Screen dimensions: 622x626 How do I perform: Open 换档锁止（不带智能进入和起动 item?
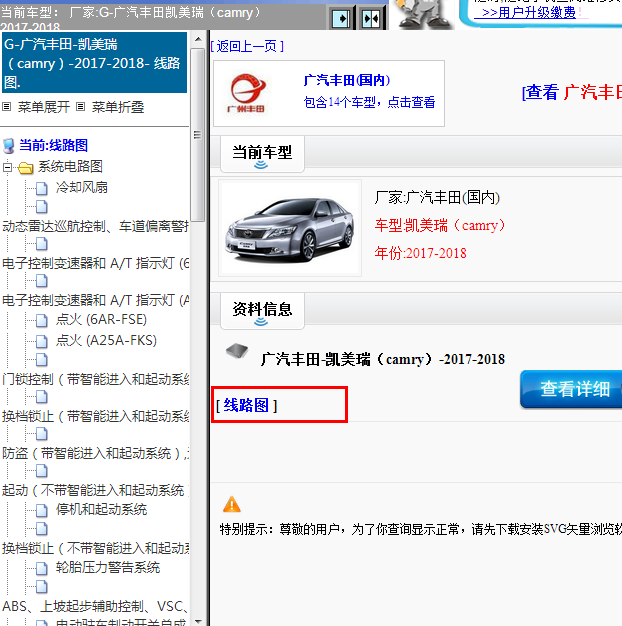[x=95, y=548]
